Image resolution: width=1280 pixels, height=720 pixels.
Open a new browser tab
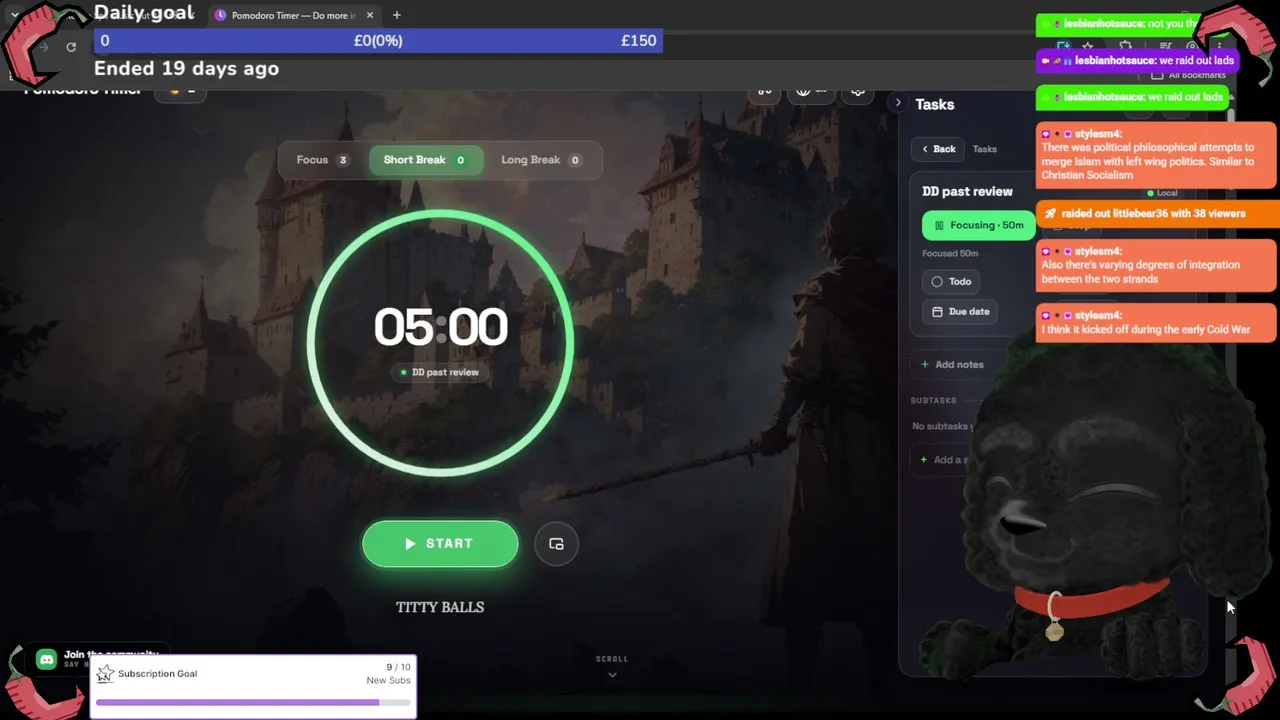click(397, 15)
